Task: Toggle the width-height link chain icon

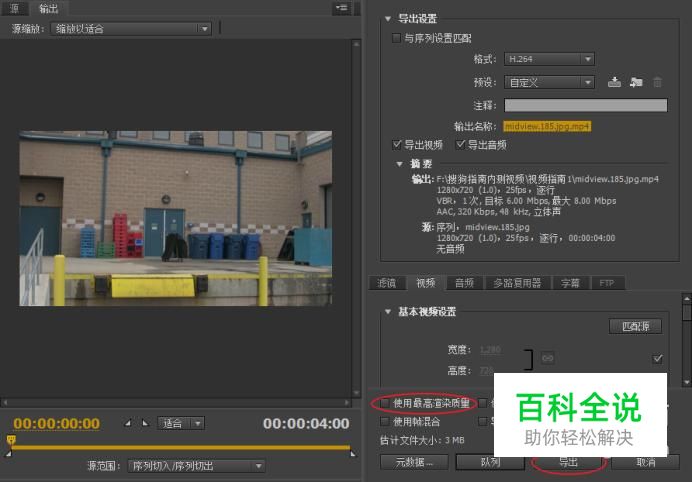Action: [547, 358]
